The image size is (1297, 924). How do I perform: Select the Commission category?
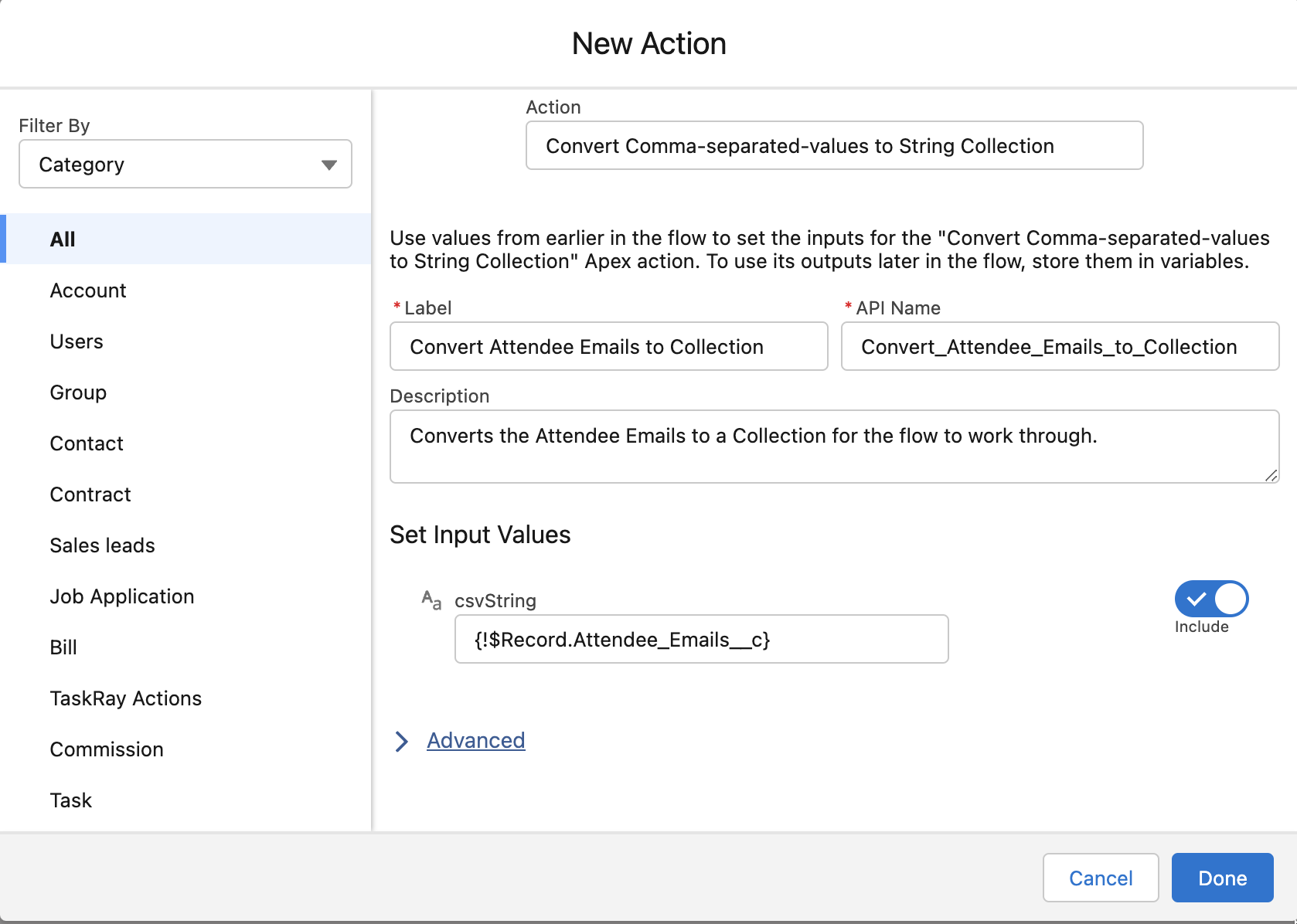click(x=107, y=749)
